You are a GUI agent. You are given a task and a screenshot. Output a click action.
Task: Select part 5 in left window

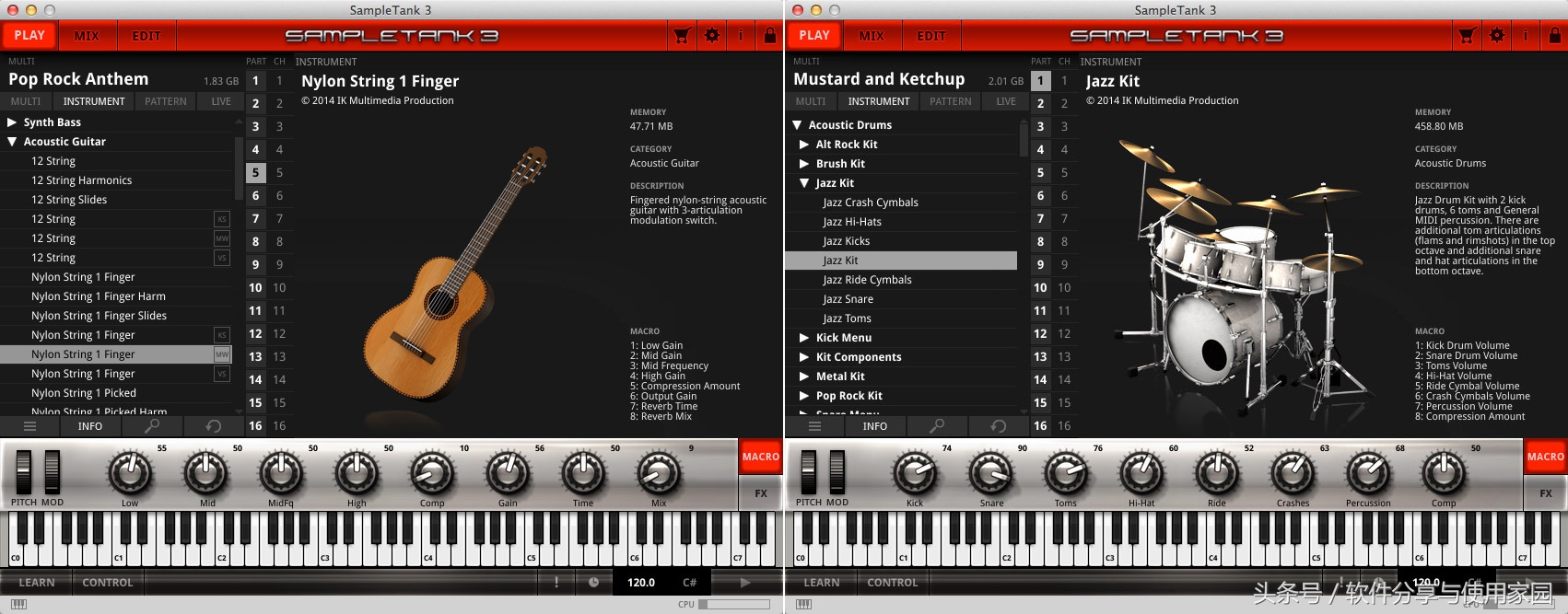tap(256, 172)
